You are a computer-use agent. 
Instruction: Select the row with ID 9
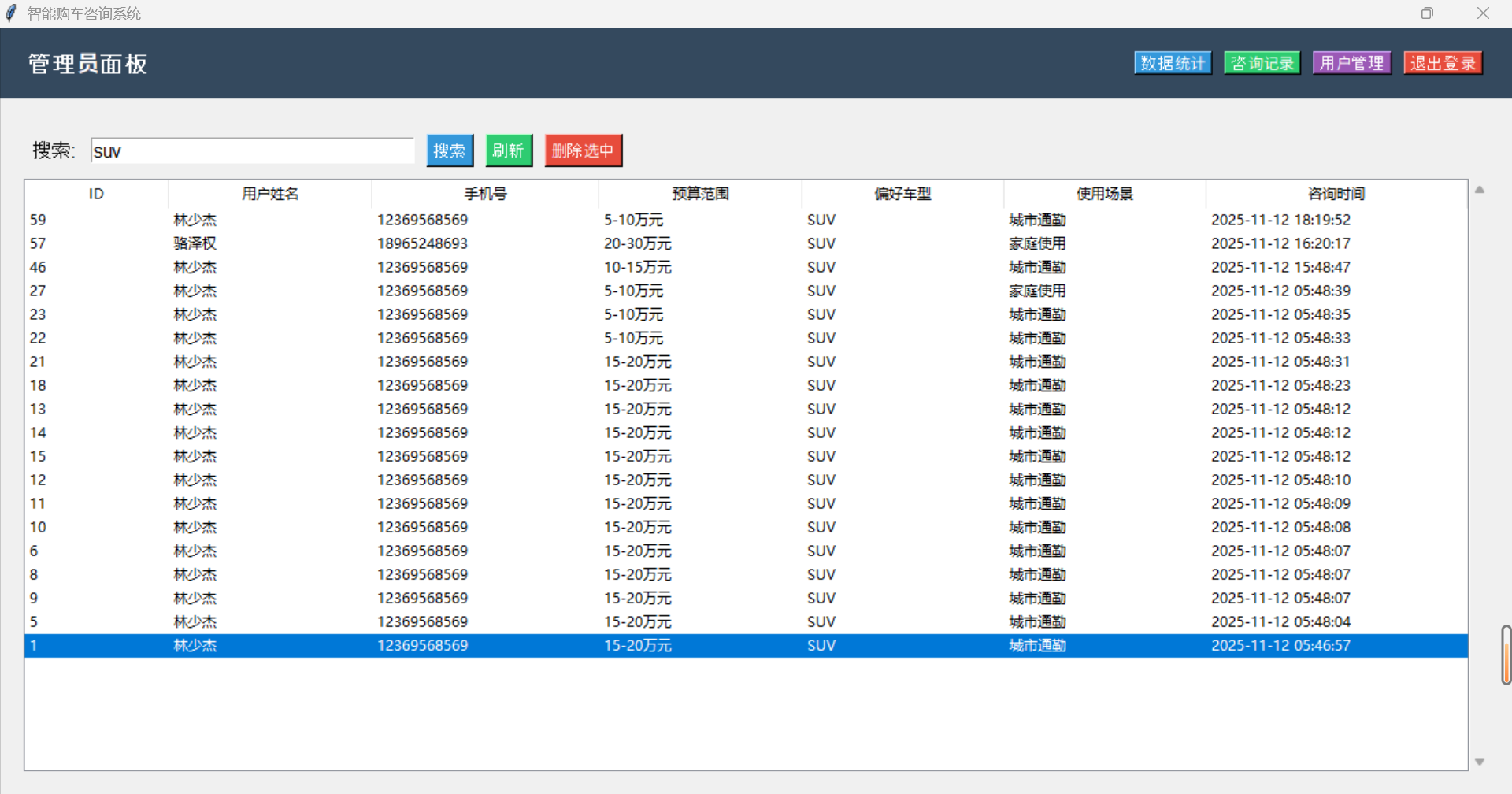[746, 598]
